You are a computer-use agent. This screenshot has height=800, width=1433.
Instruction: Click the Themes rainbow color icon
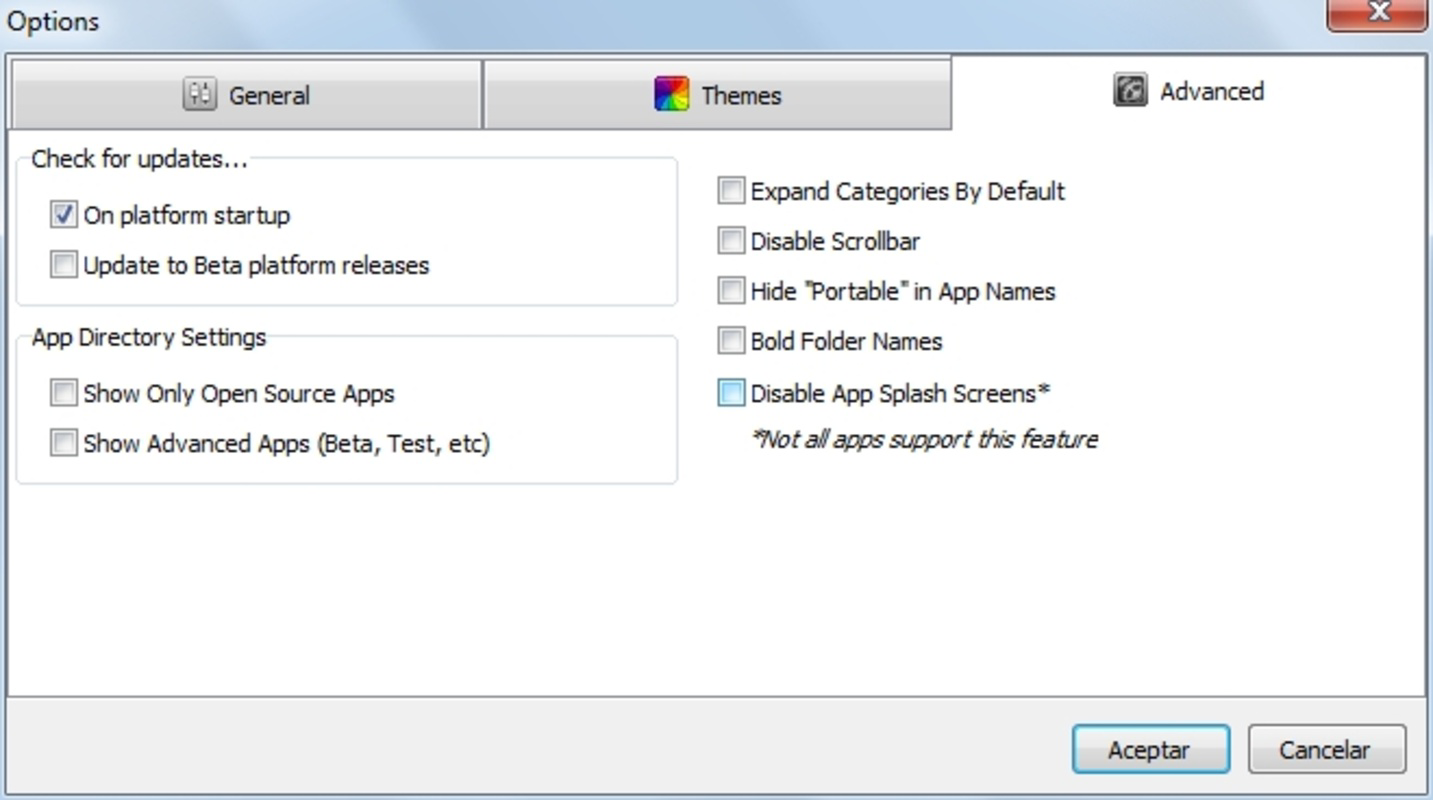pos(671,94)
